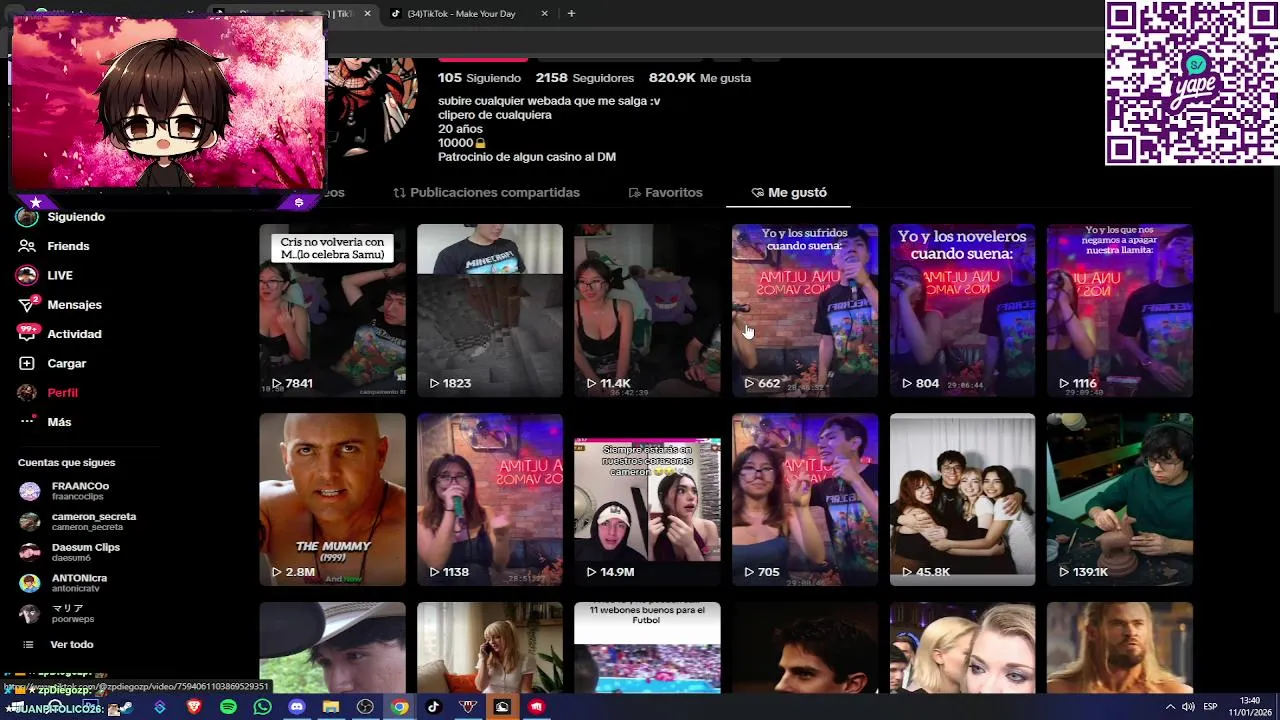Open Minecraft video with 1823 views

click(x=490, y=310)
